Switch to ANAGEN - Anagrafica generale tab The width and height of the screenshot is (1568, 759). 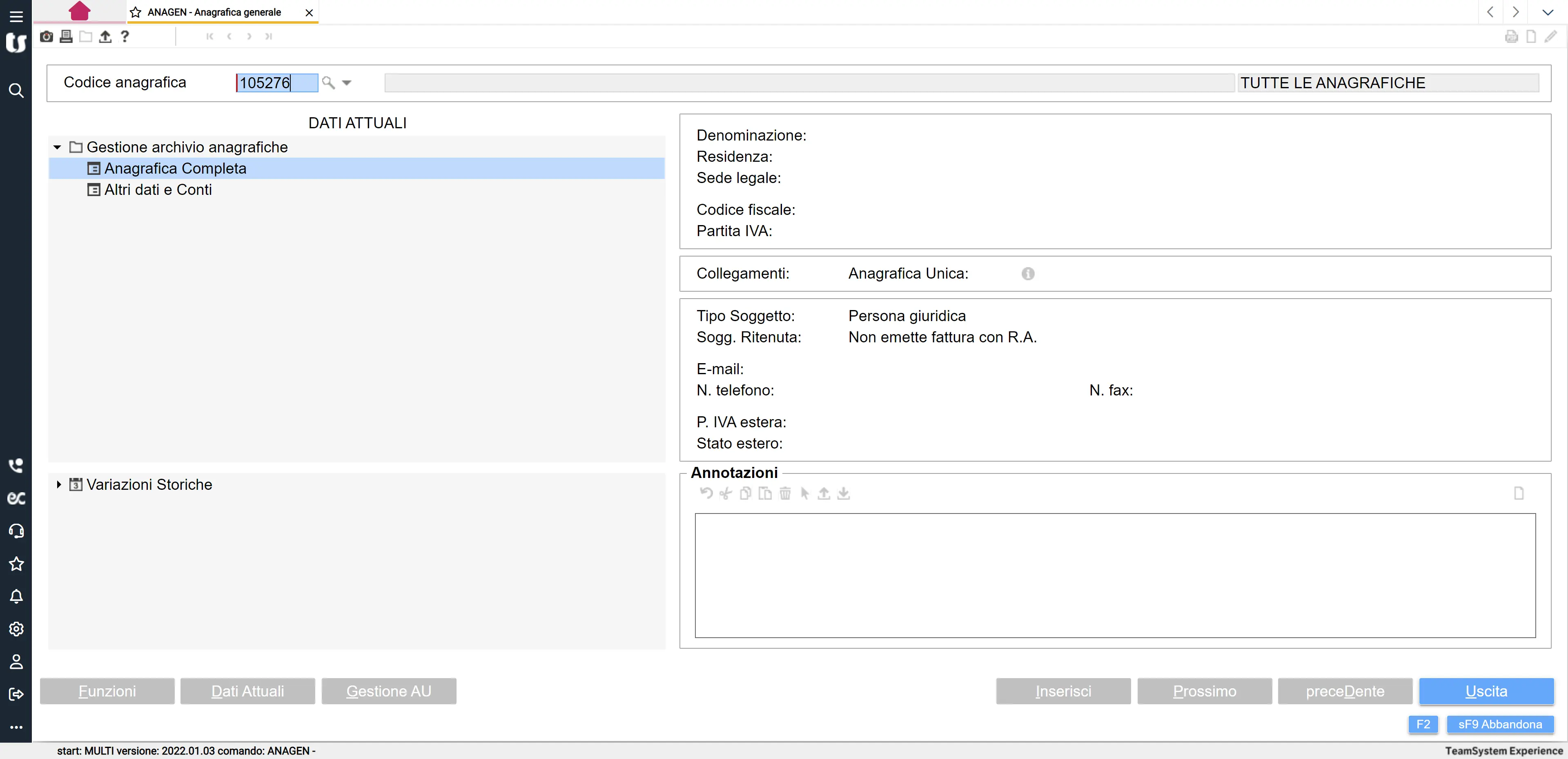click(x=214, y=12)
